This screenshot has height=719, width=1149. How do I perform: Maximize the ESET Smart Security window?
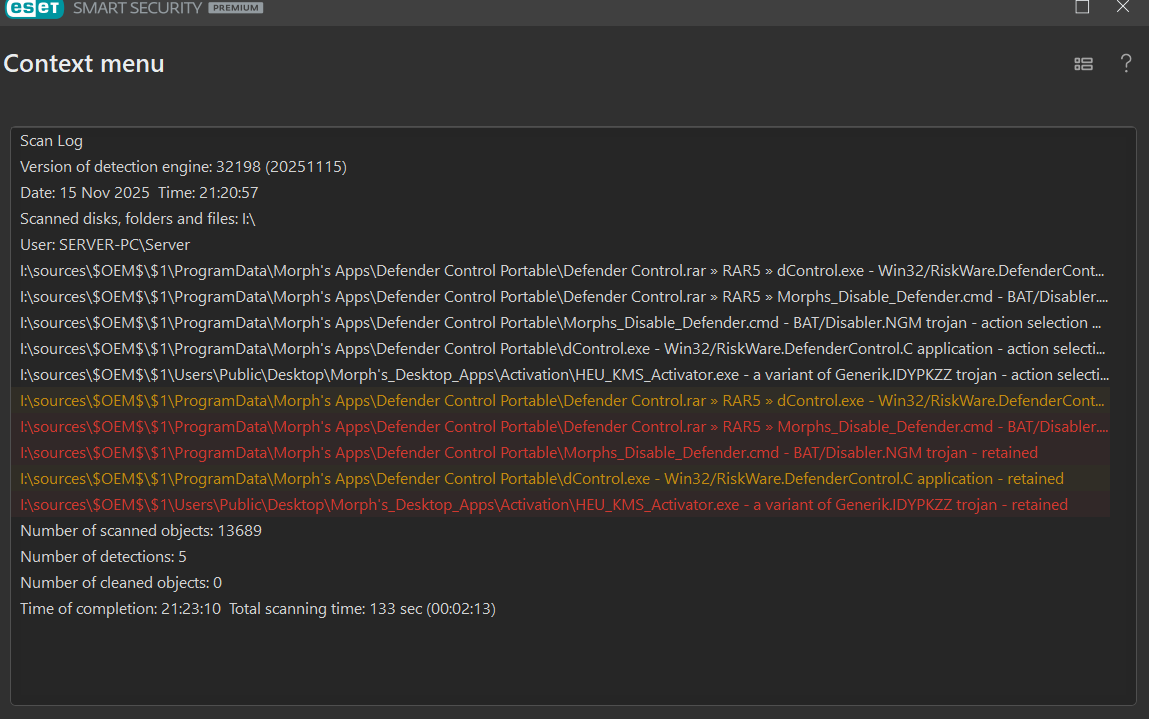coord(1082,7)
